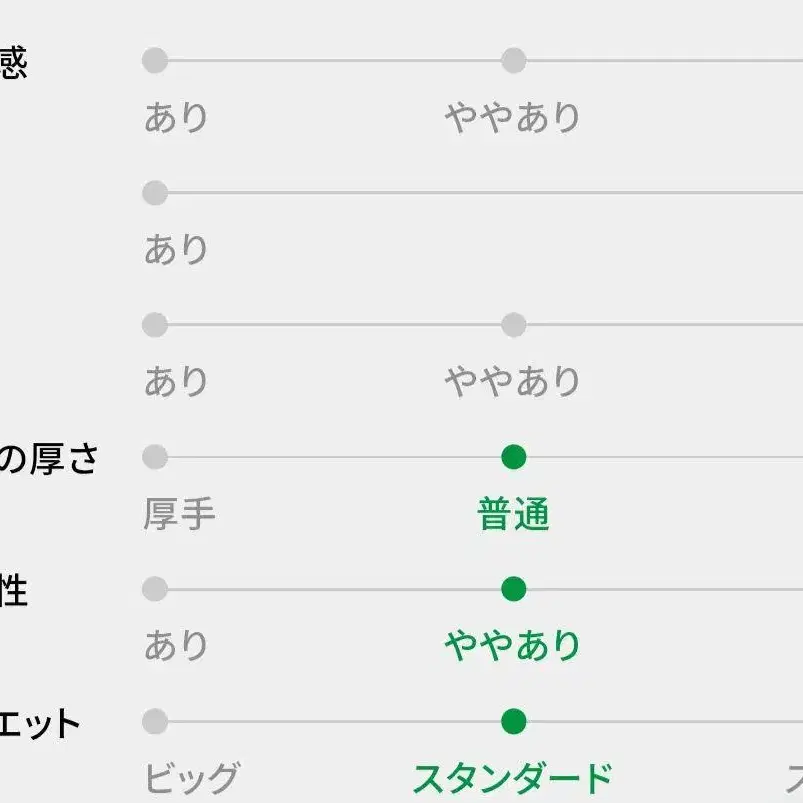The height and width of the screenshot is (803, 803).
Task: Click the ややあり dot in the 感 row
Action: point(513,61)
